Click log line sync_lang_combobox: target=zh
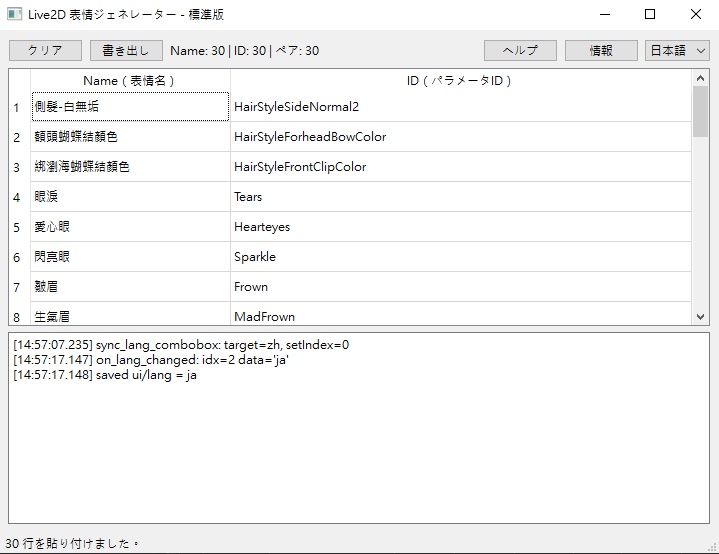This screenshot has height=554, width=719. [181, 345]
